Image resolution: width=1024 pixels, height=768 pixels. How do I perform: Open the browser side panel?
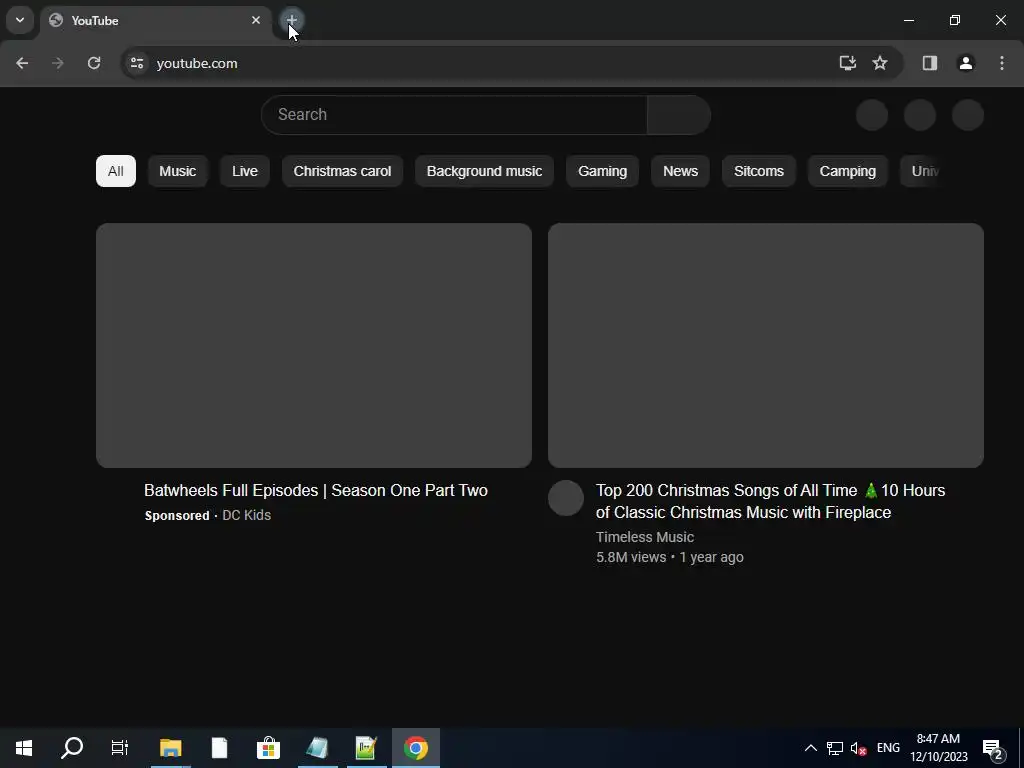(930, 63)
